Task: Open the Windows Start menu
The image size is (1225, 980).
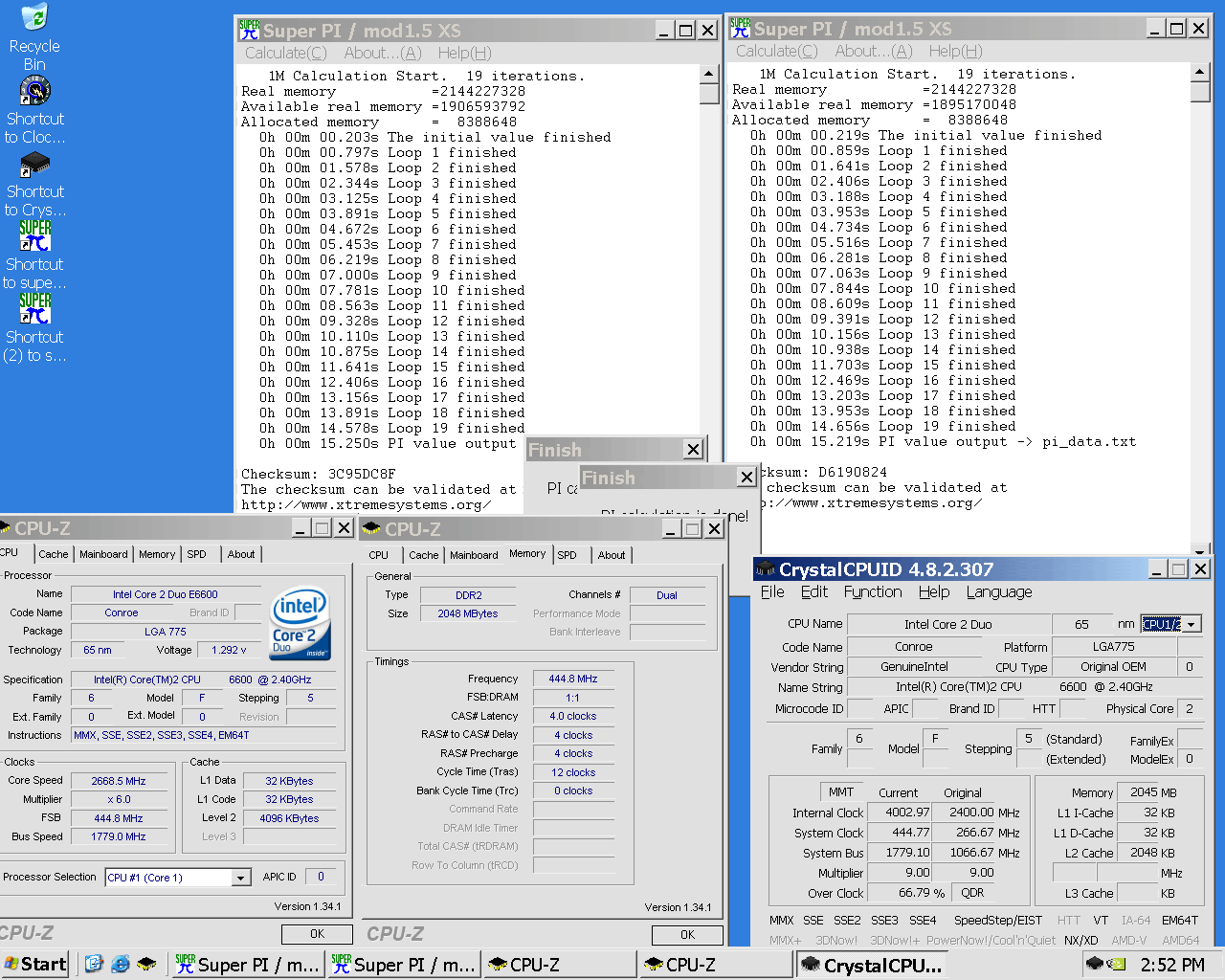Action: [35, 964]
